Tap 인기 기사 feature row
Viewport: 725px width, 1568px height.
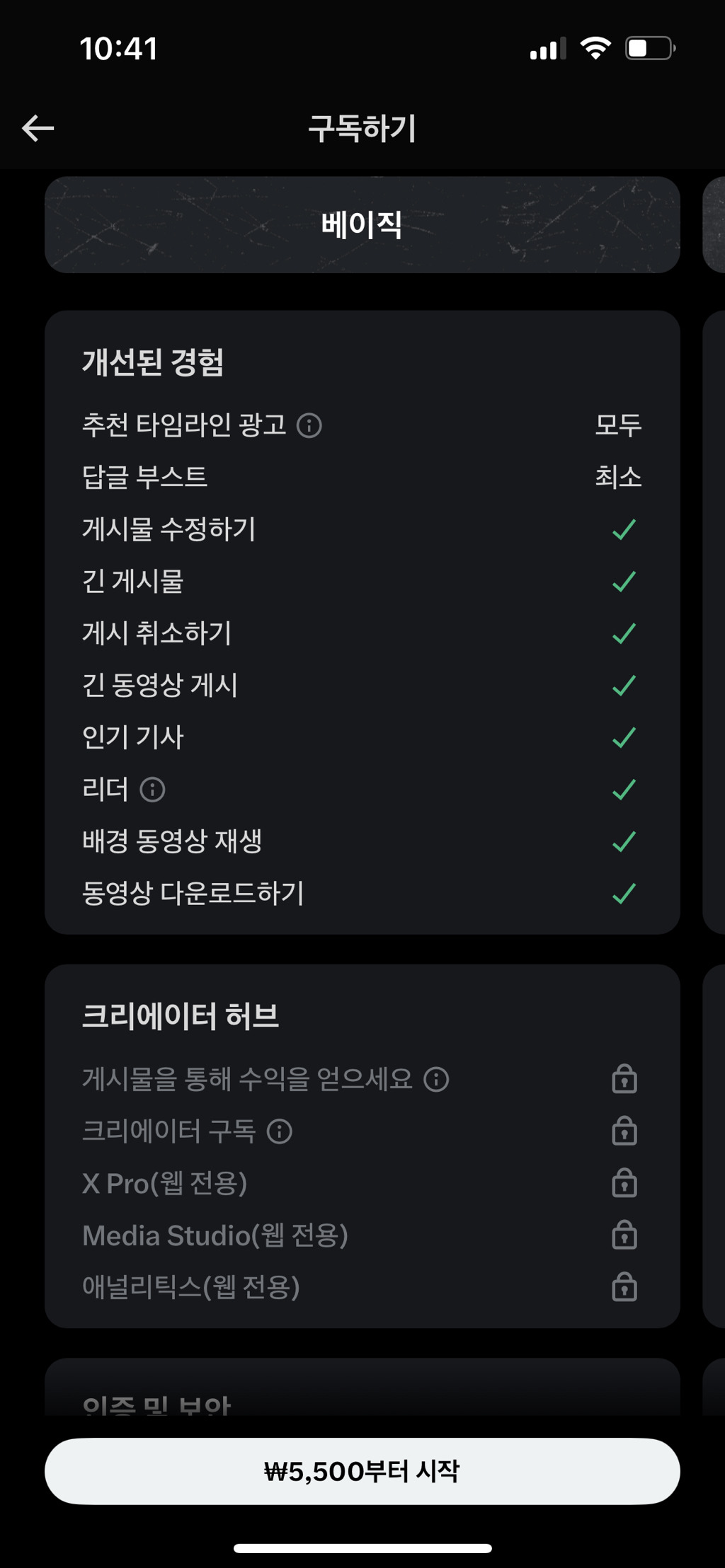362,737
